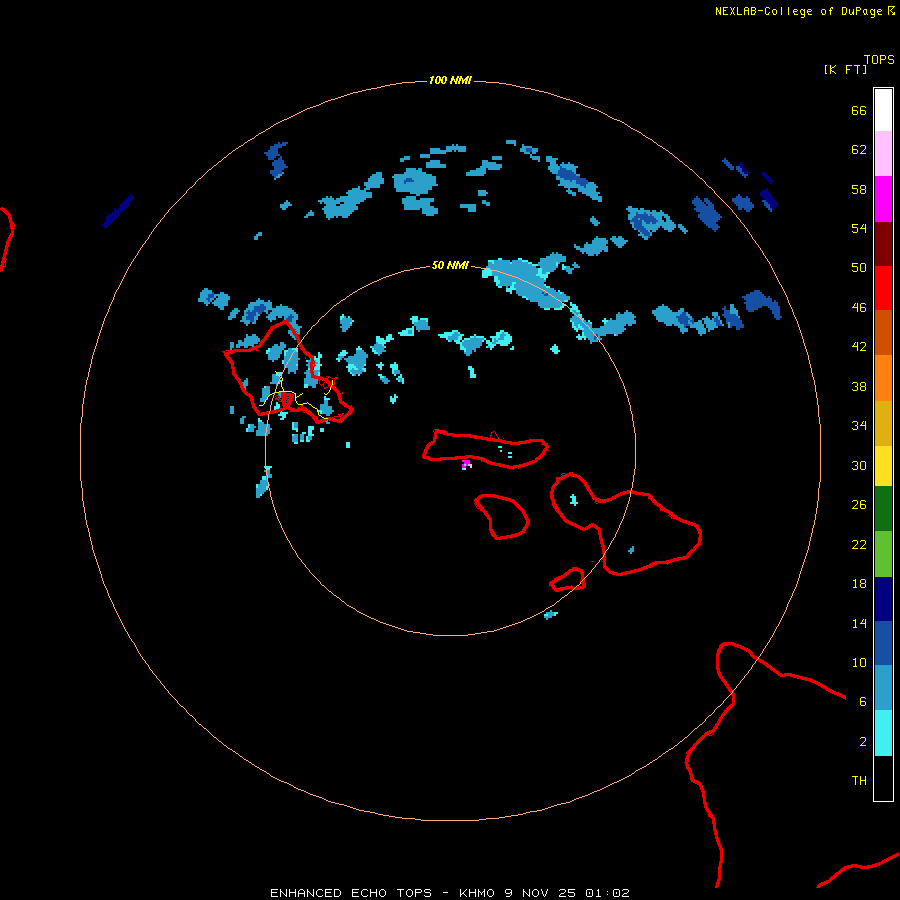Image resolution: width=900 pixels, height=900 pixels.
Task: Click the legend label 'TH'
Action: pyautogui.click(x=859, y=781)
